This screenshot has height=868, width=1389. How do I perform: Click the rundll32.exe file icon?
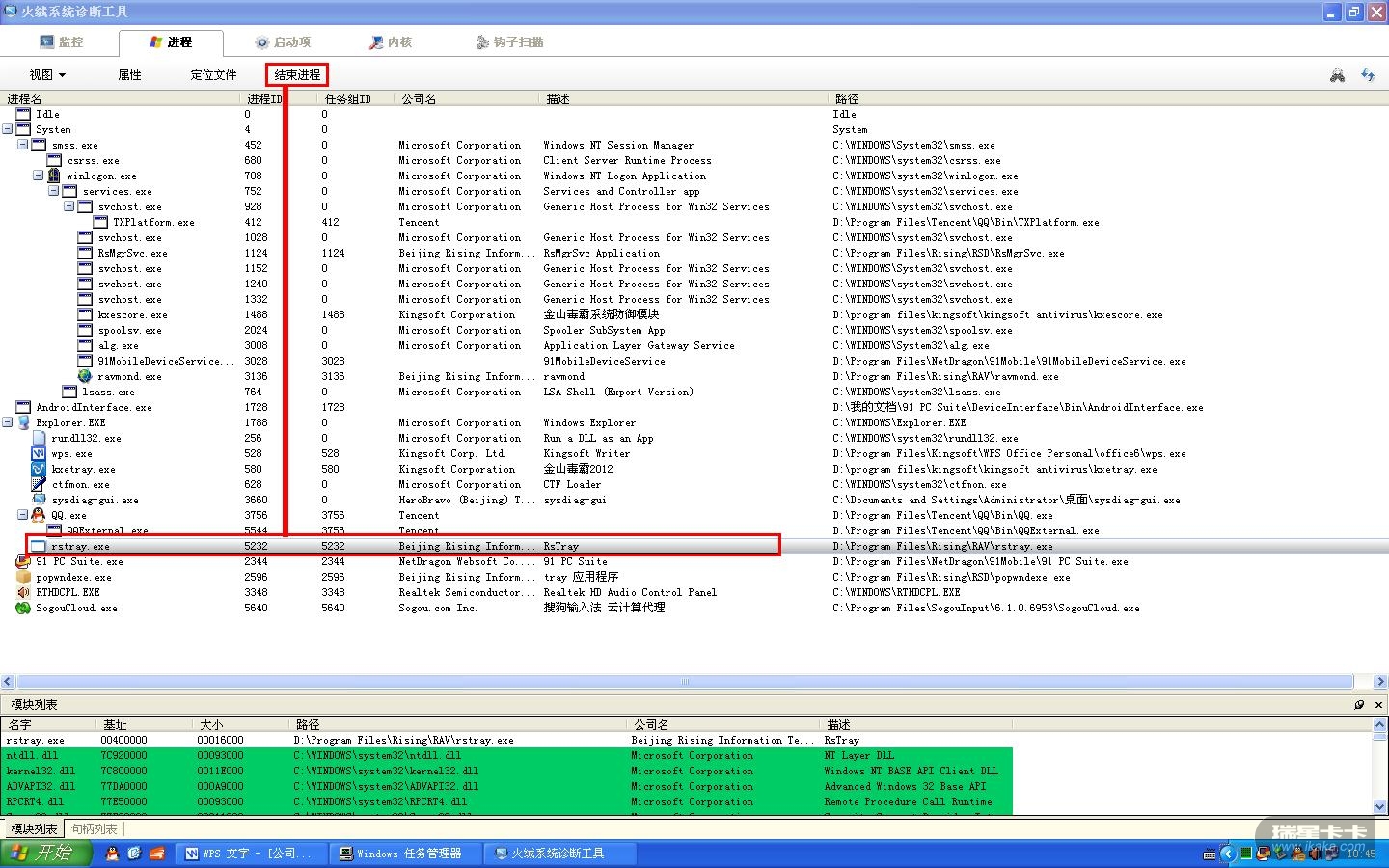pyautogui.click(x=39, y=438)
